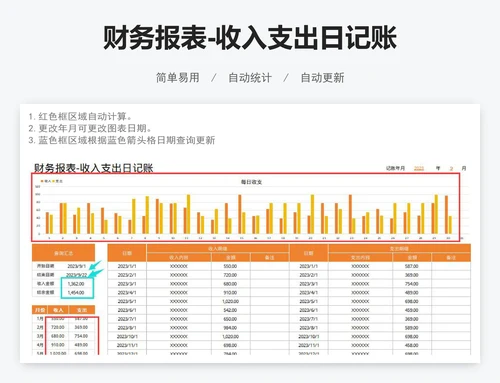Select income amount 650.00

[230, 319]
